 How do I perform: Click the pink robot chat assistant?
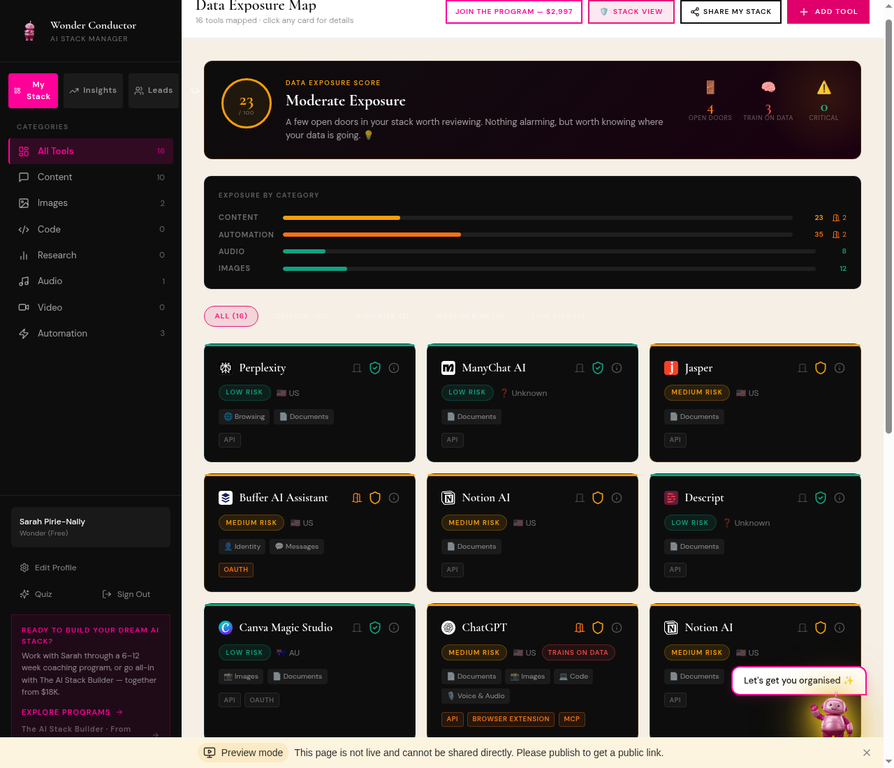(x=834, y=716)
